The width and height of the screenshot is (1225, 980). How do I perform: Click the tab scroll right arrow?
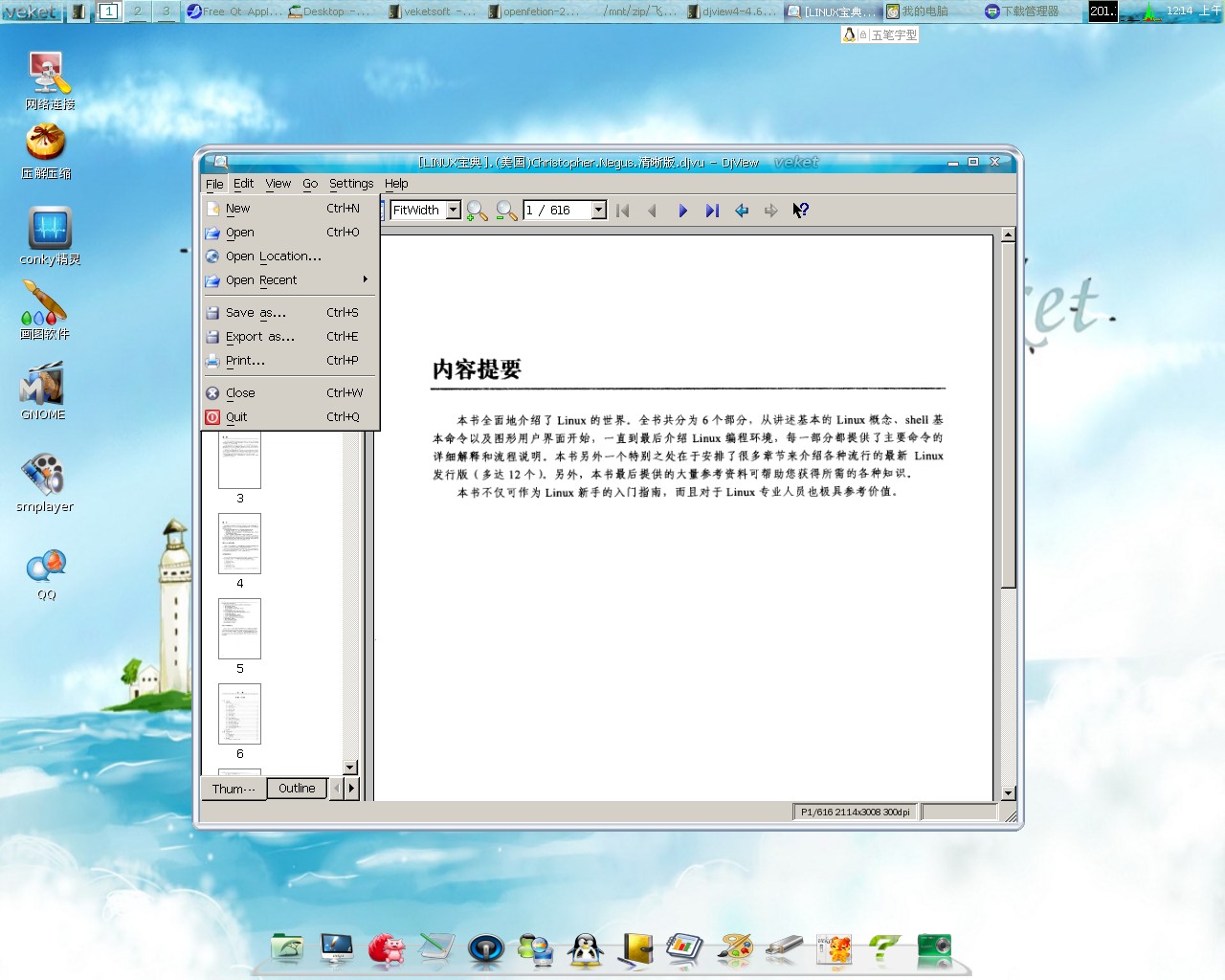[x=351, y=789]
